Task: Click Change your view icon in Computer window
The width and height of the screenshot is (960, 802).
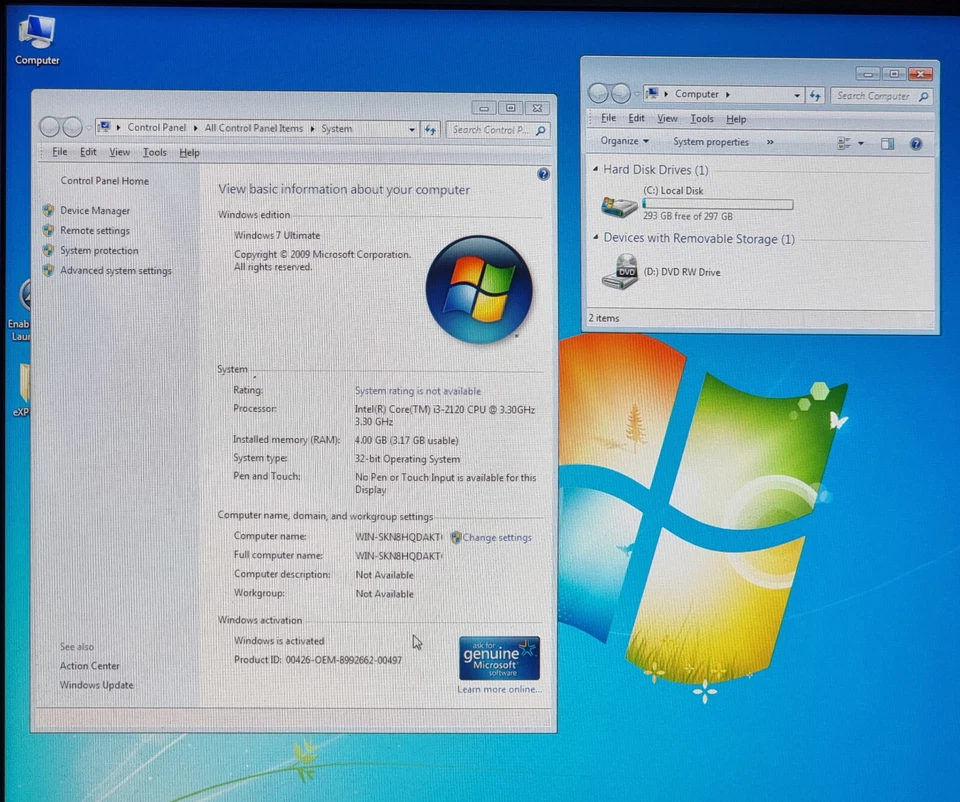Action: pos(844,143)
